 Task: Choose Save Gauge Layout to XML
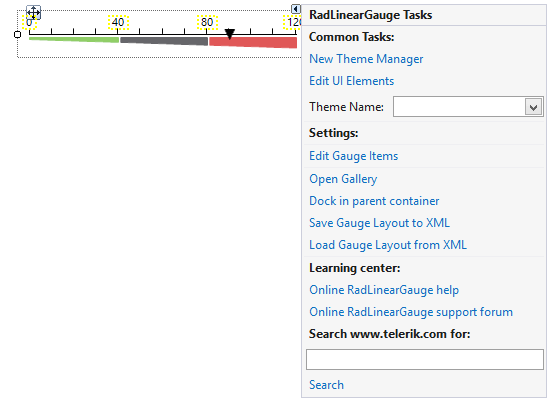coord(379,223)
